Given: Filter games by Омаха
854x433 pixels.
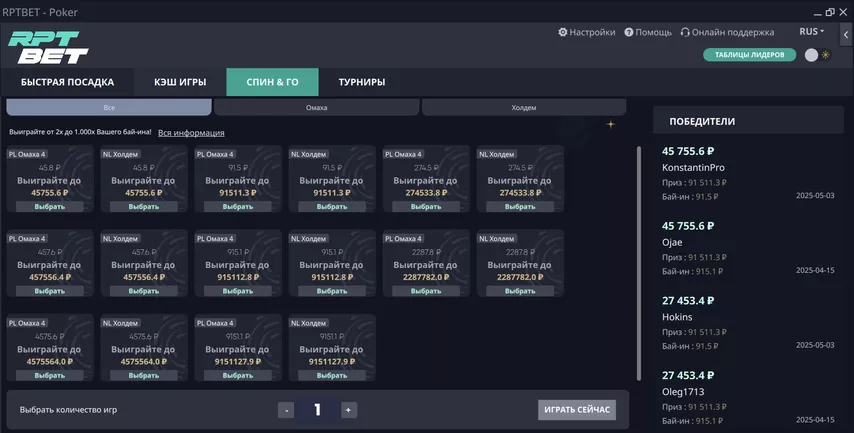Looking at the screenshot, I should [316, 107].
